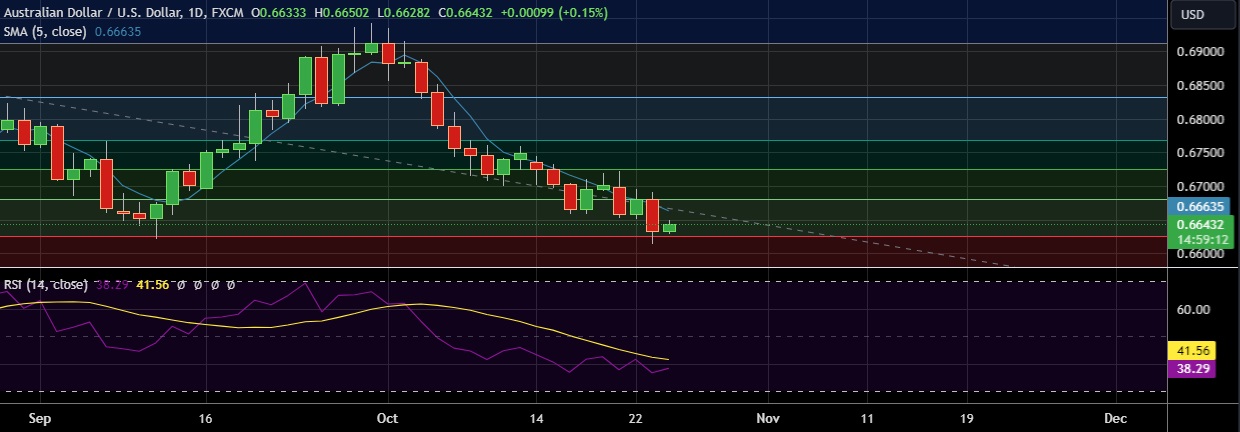This screenshot has width=1240, height=432.
Task: Click the green 0.66432 last price axis label
Action: click(1200, 225)
